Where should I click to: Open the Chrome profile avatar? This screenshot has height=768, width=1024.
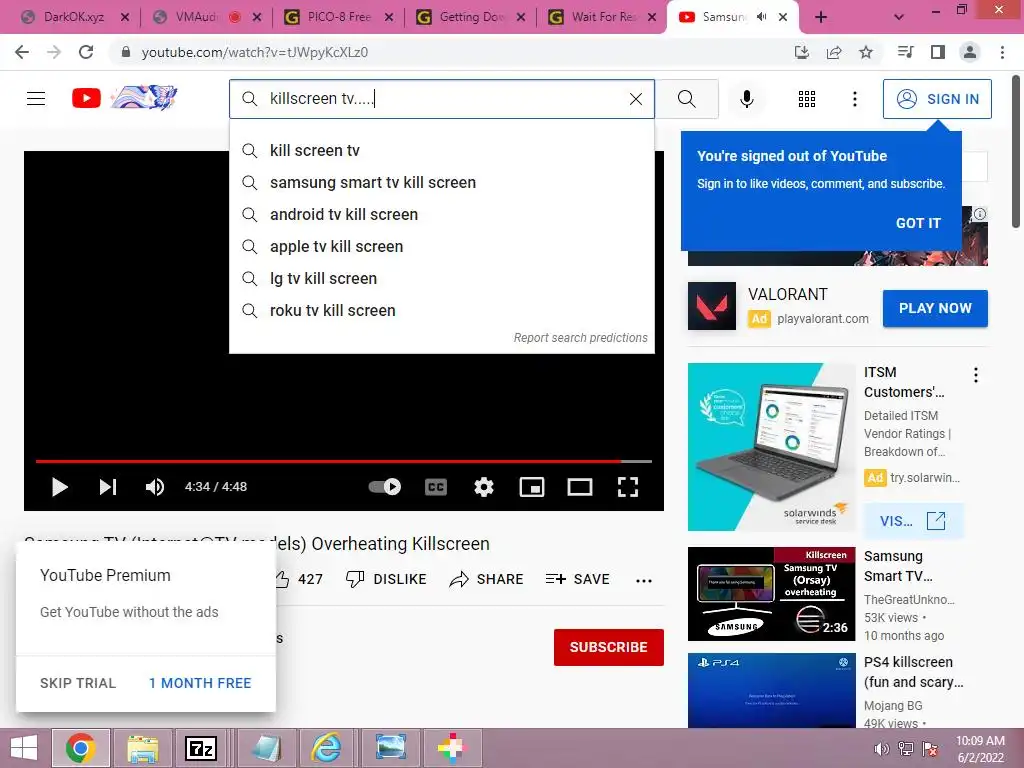(970, 52)
